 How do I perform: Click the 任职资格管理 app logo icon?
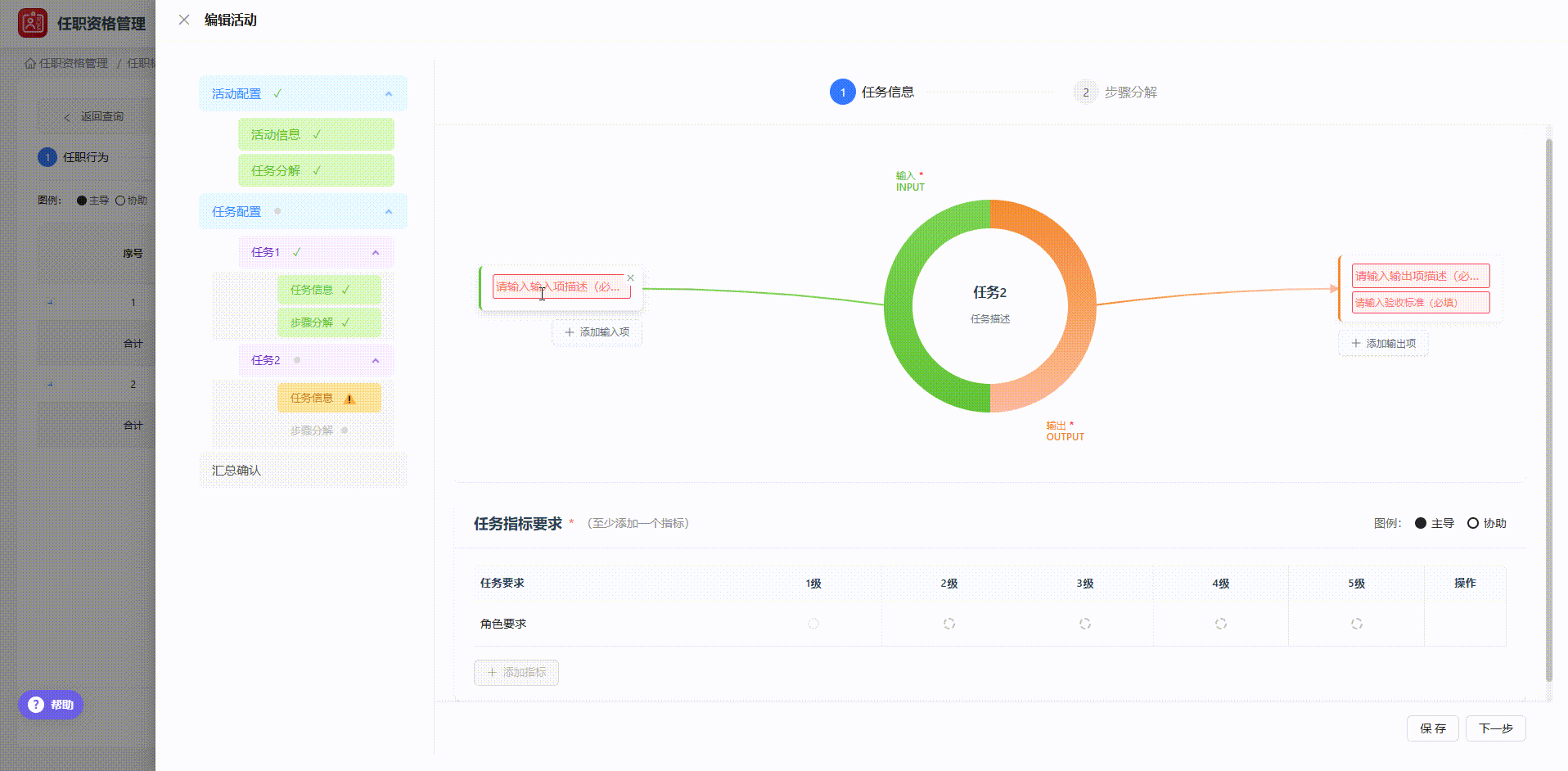[x=33, y=23]
